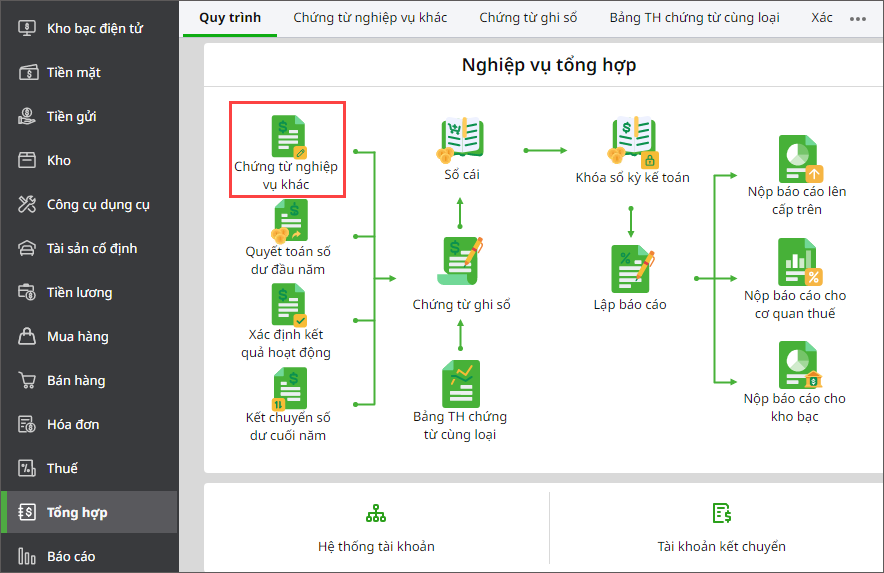Open Bảng TH chứng từ cùng loại icon
Viewport: 884px width, 573px height.
461,384
